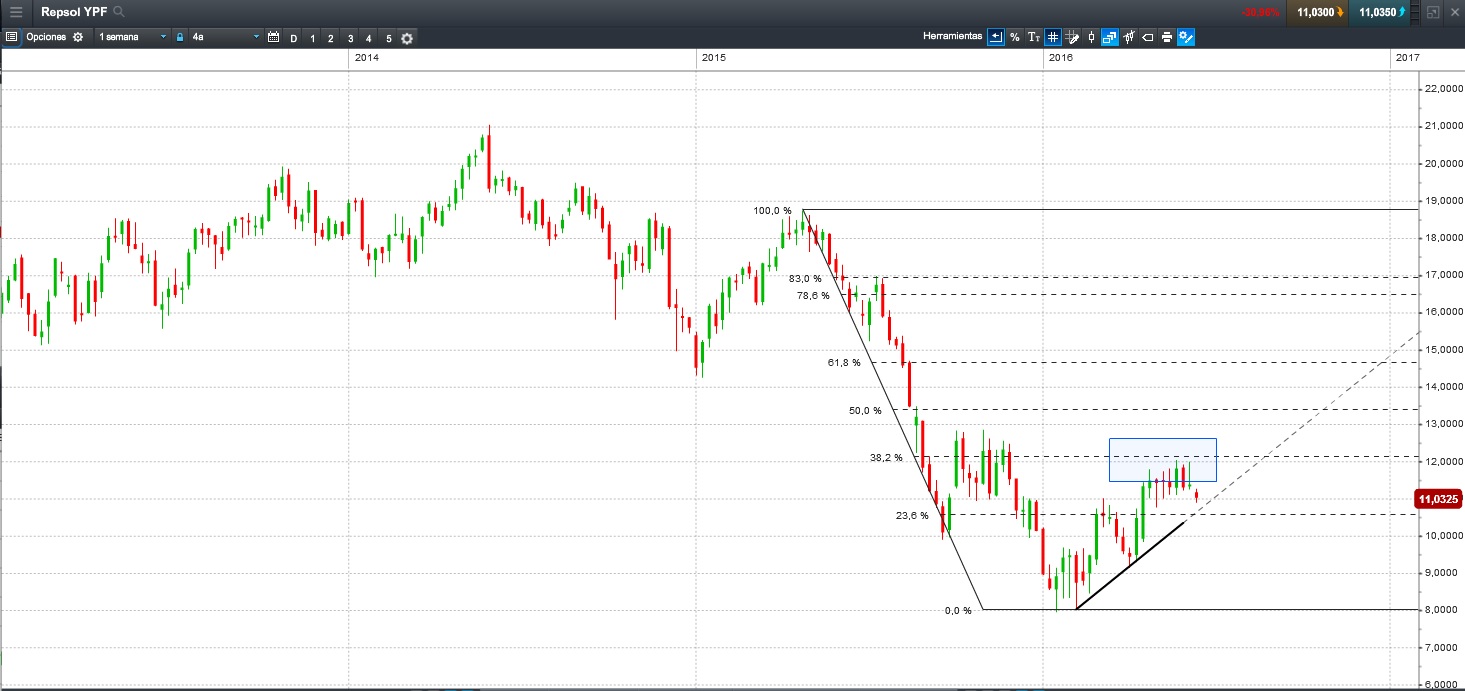Click the 2014 time axis label
Viewport: 1465px width, 691px height.
pos(367,58)
